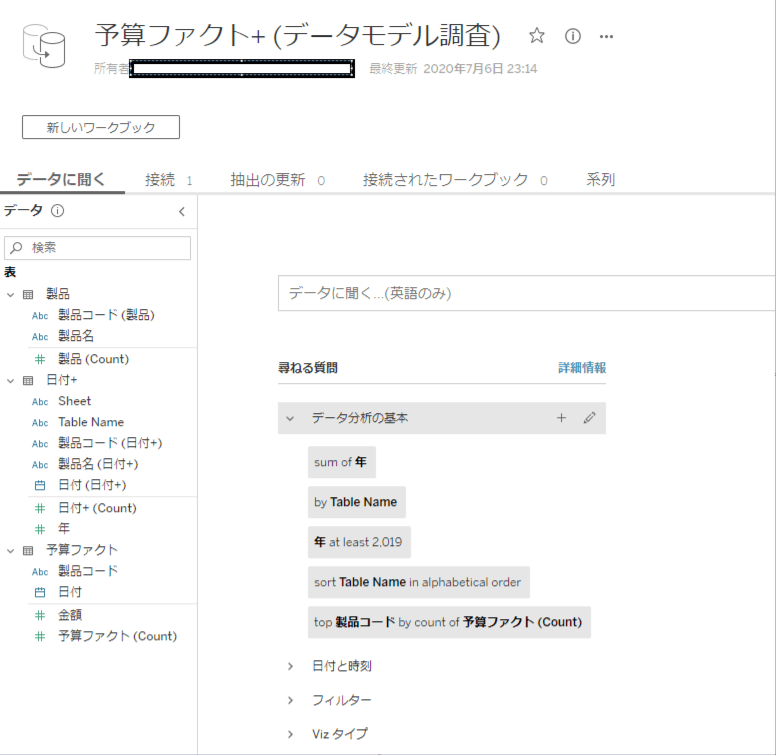Click Abc icon of 製品コード (製品)
The width and height of the screenshot is (776, 755).
tap(40, 316)
